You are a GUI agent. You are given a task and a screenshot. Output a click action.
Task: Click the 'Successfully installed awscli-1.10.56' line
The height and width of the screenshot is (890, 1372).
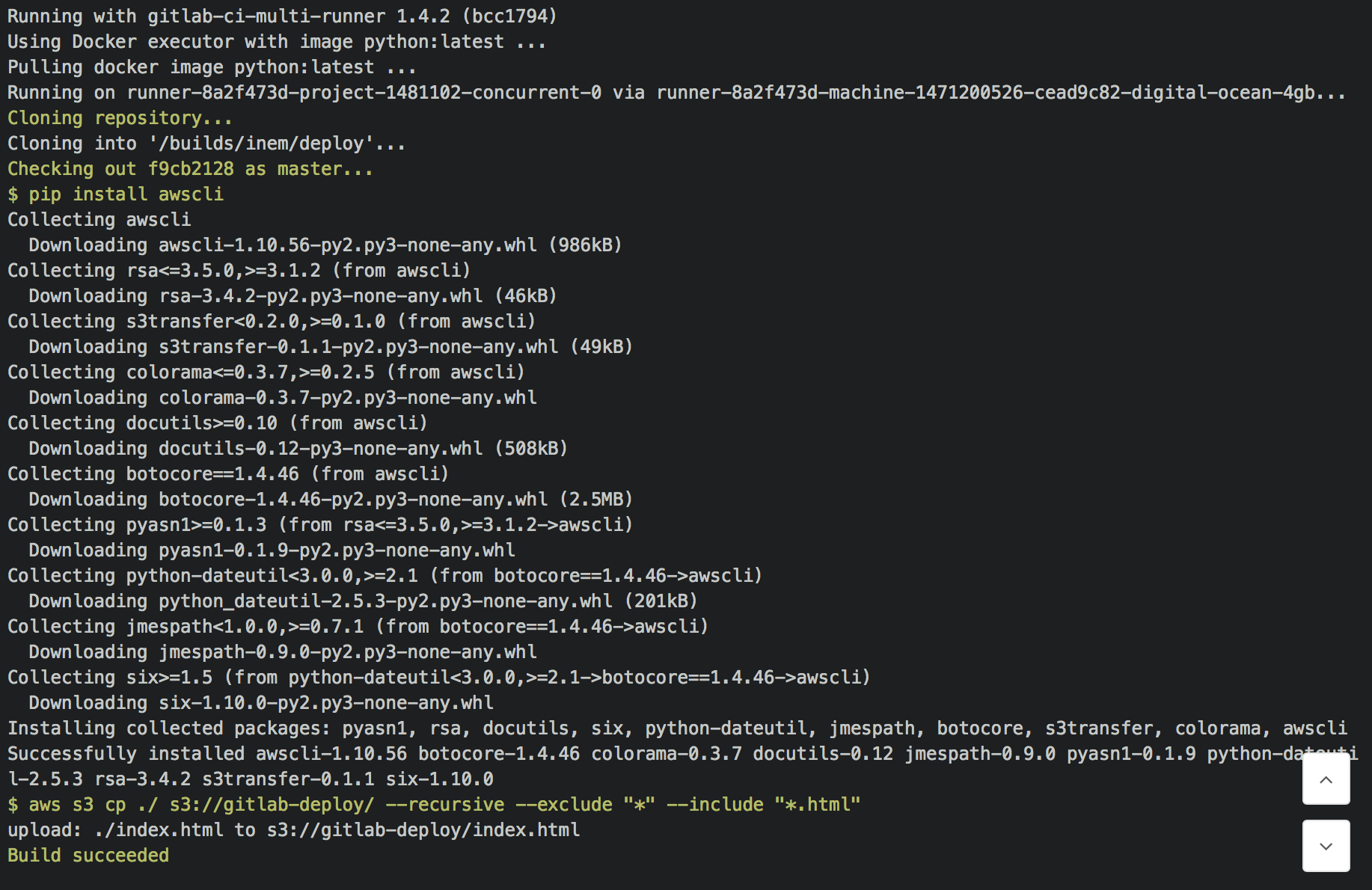click(x=673, y=754)
